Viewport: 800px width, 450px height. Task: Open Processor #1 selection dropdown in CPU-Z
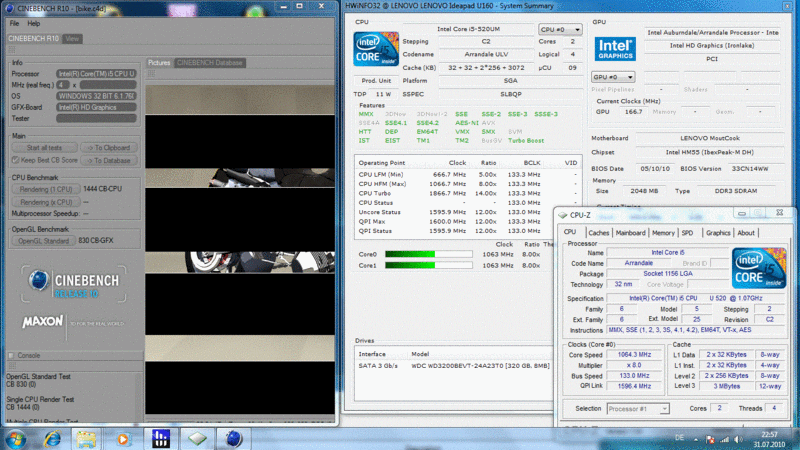[x=638, y=409]
